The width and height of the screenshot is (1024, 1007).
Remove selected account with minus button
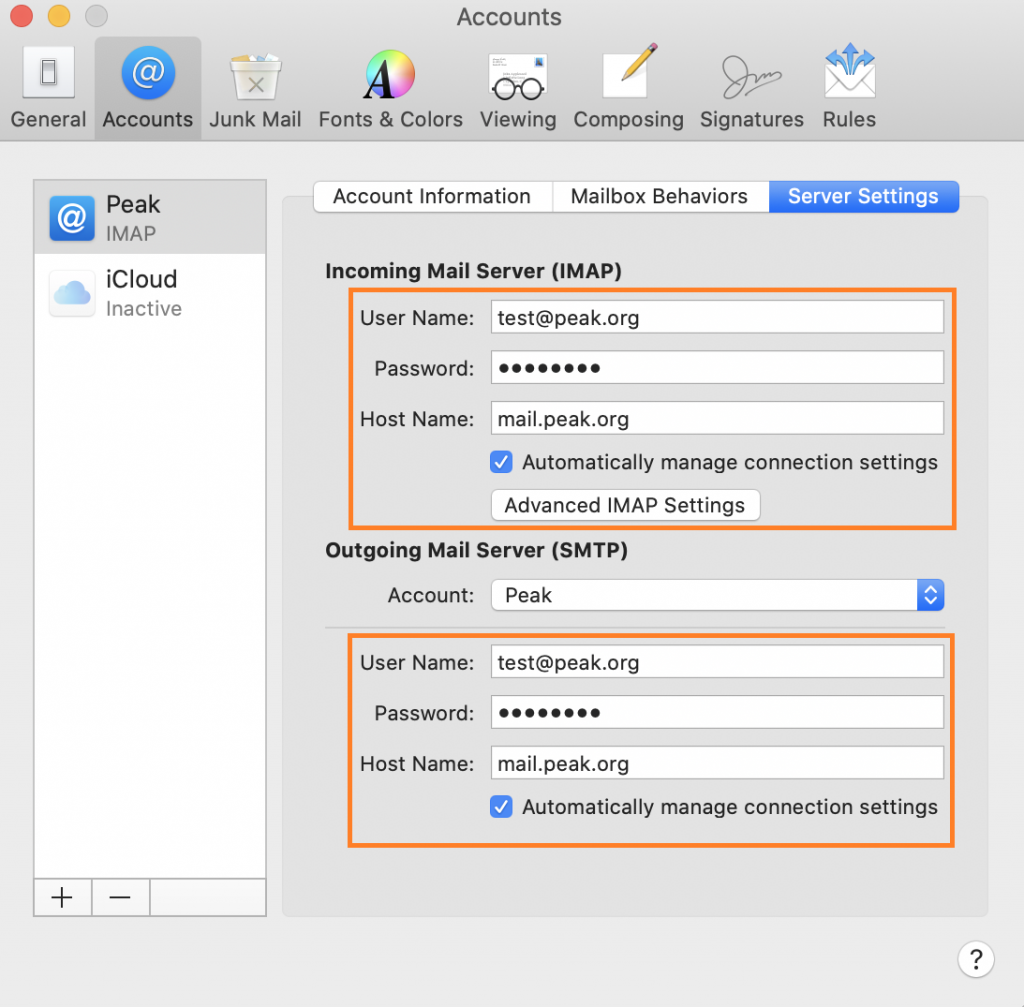point(120,897)
